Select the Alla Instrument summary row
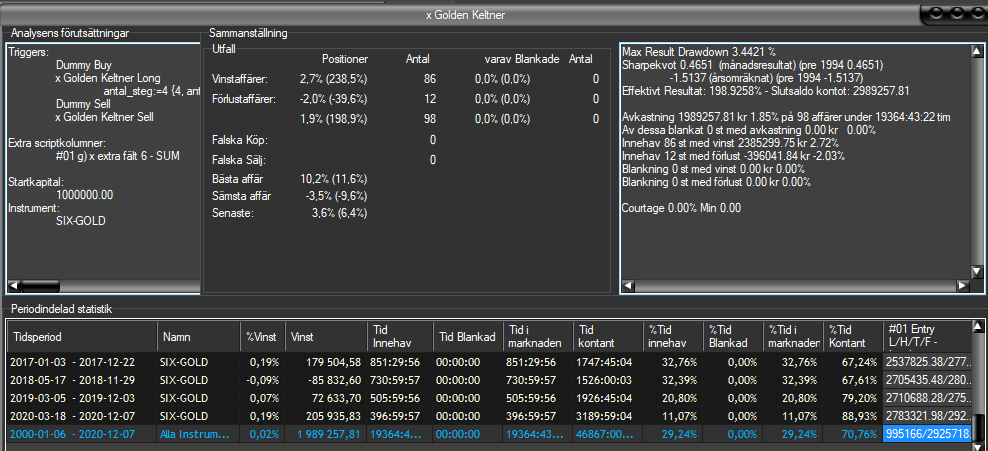The width and height of the screenshot is (988, 451). (x=198, y=433)
